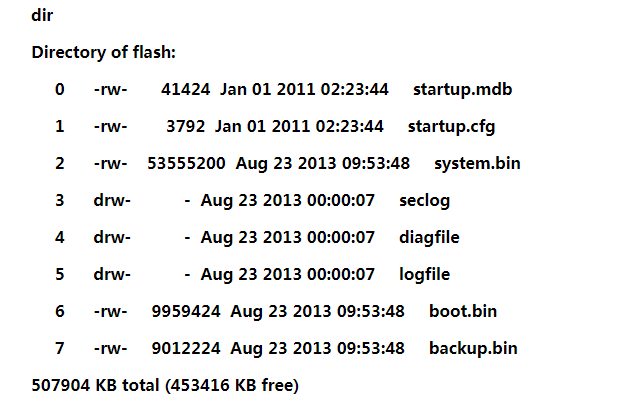Click the file size 9012224
Screen dimensions: 624x420
pos(186,348)
